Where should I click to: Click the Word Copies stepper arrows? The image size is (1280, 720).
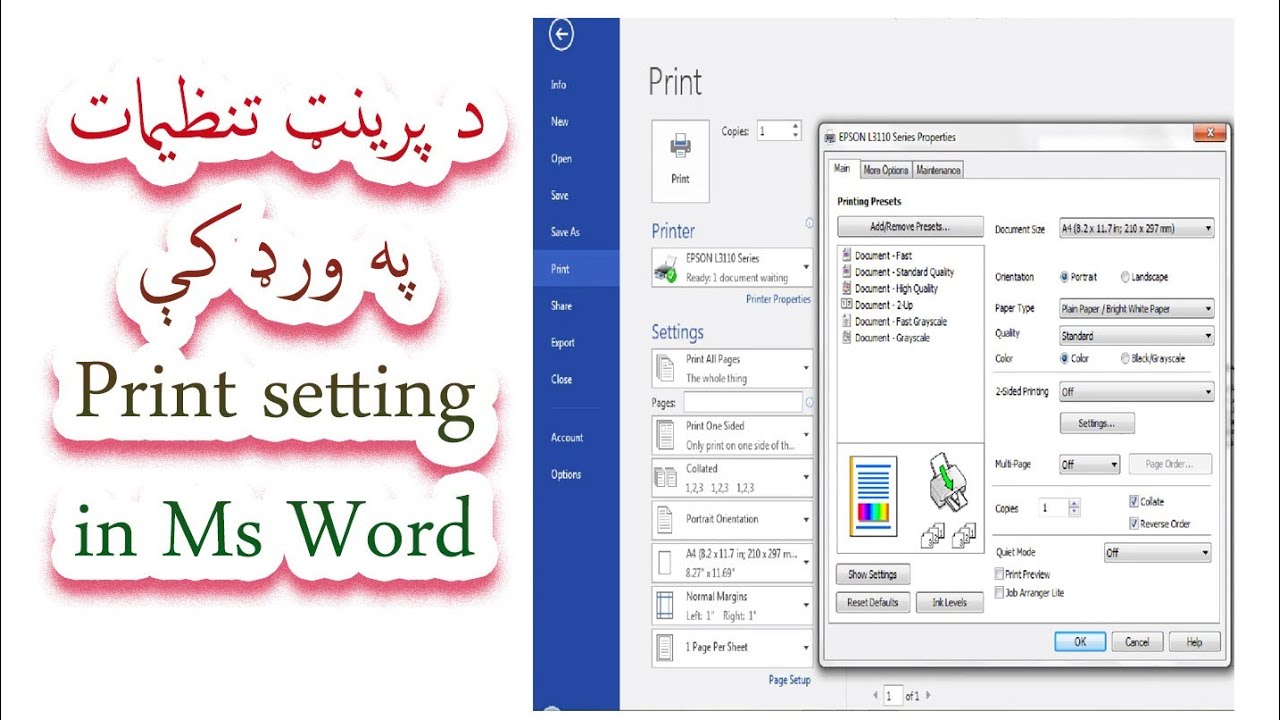[796, 131]
